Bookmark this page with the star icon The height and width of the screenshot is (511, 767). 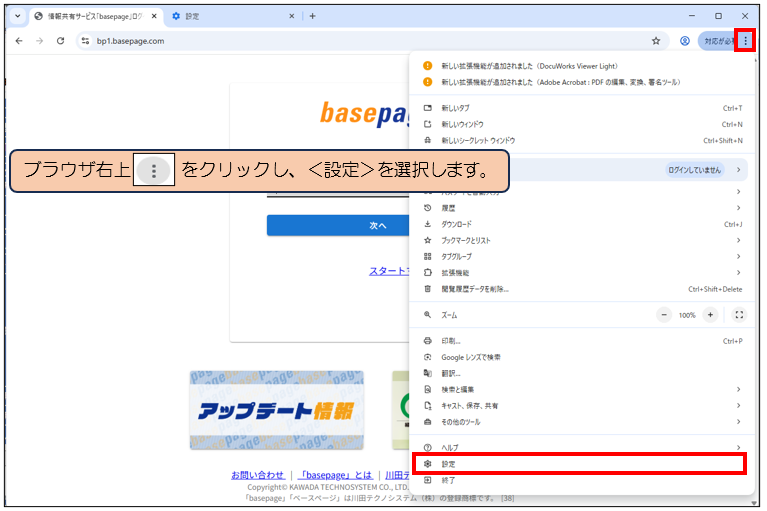656,41
